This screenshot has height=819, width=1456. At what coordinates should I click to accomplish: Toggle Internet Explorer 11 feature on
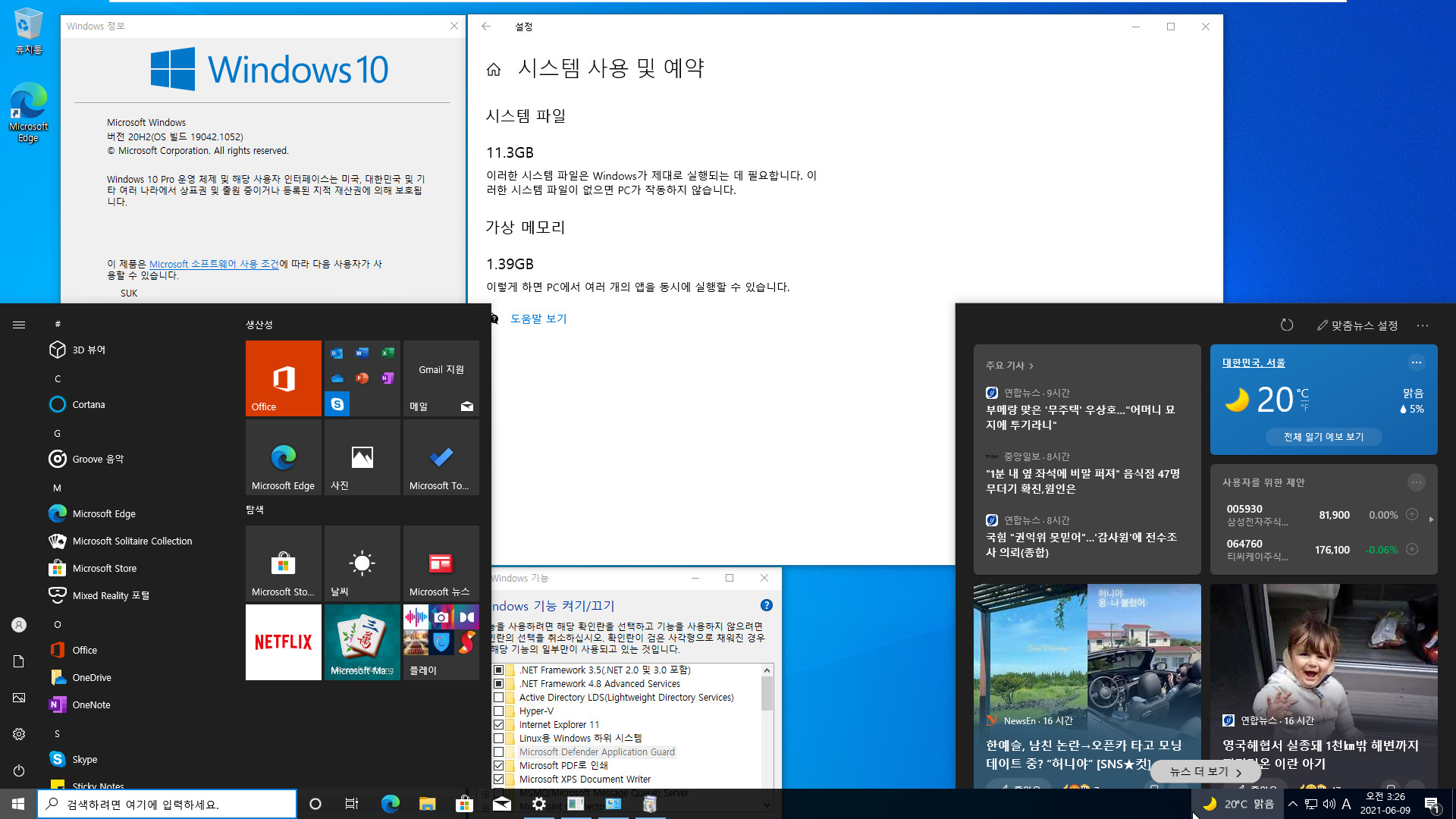coord(498,724)
